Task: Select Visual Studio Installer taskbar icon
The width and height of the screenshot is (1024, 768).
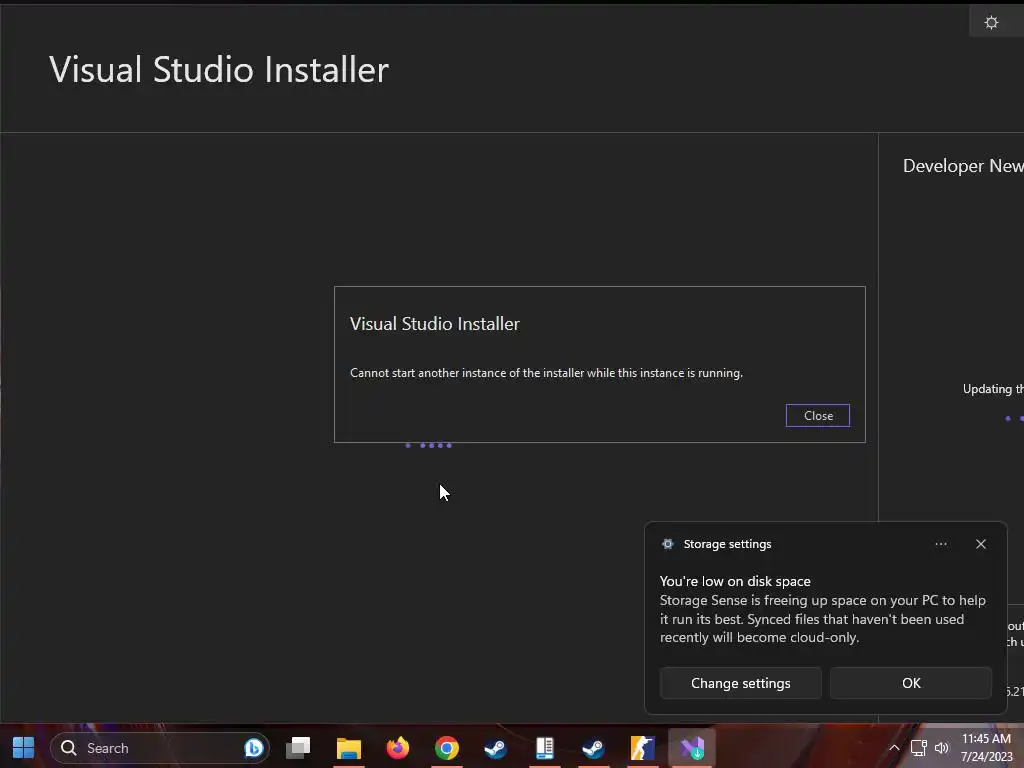Action: 692,748
